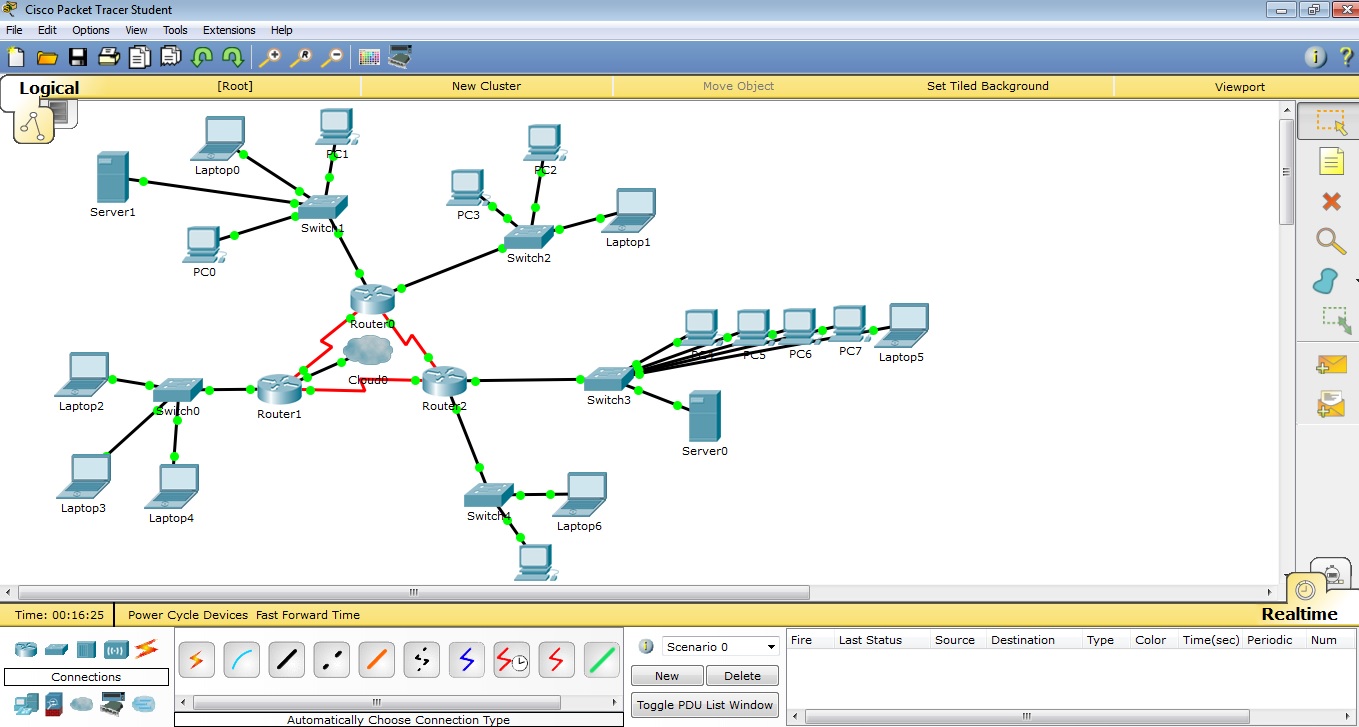Click Set Tiled Background
Viewport: 1359px width, 727px height.
(x=987, y=87)
